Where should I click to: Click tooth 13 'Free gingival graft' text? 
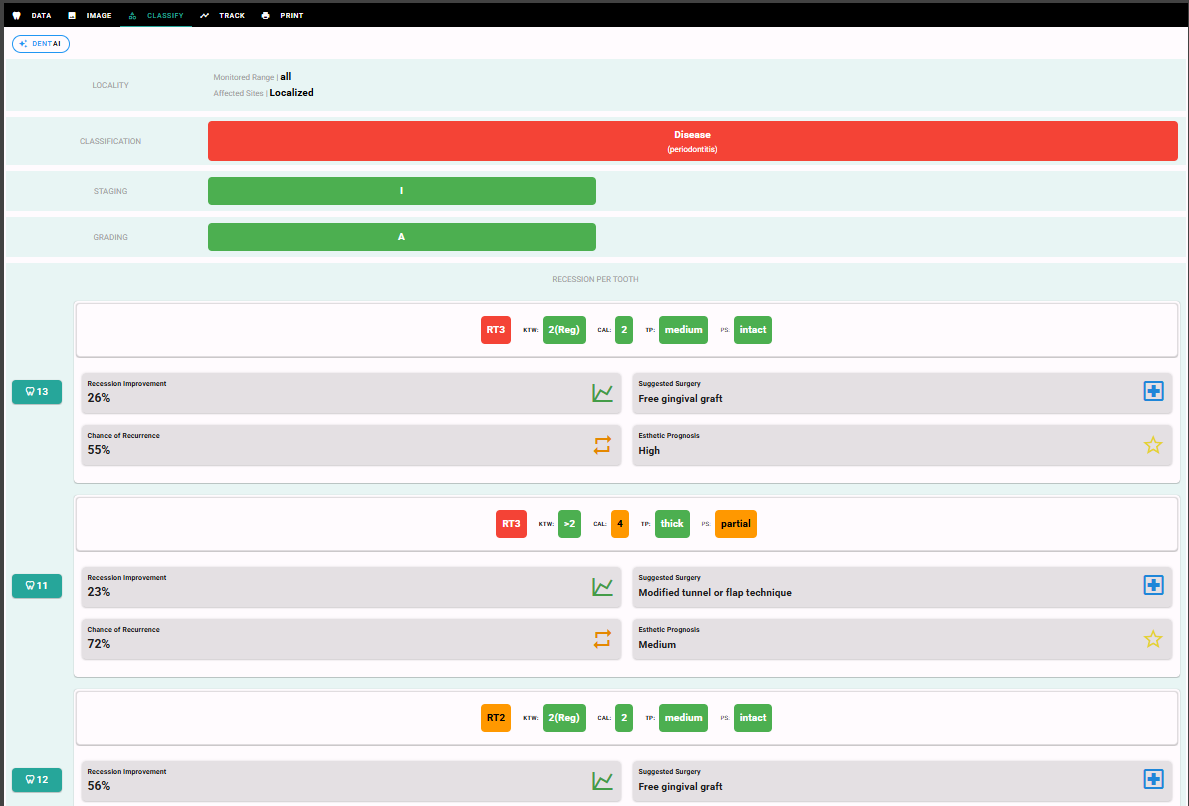click(680, 399)
